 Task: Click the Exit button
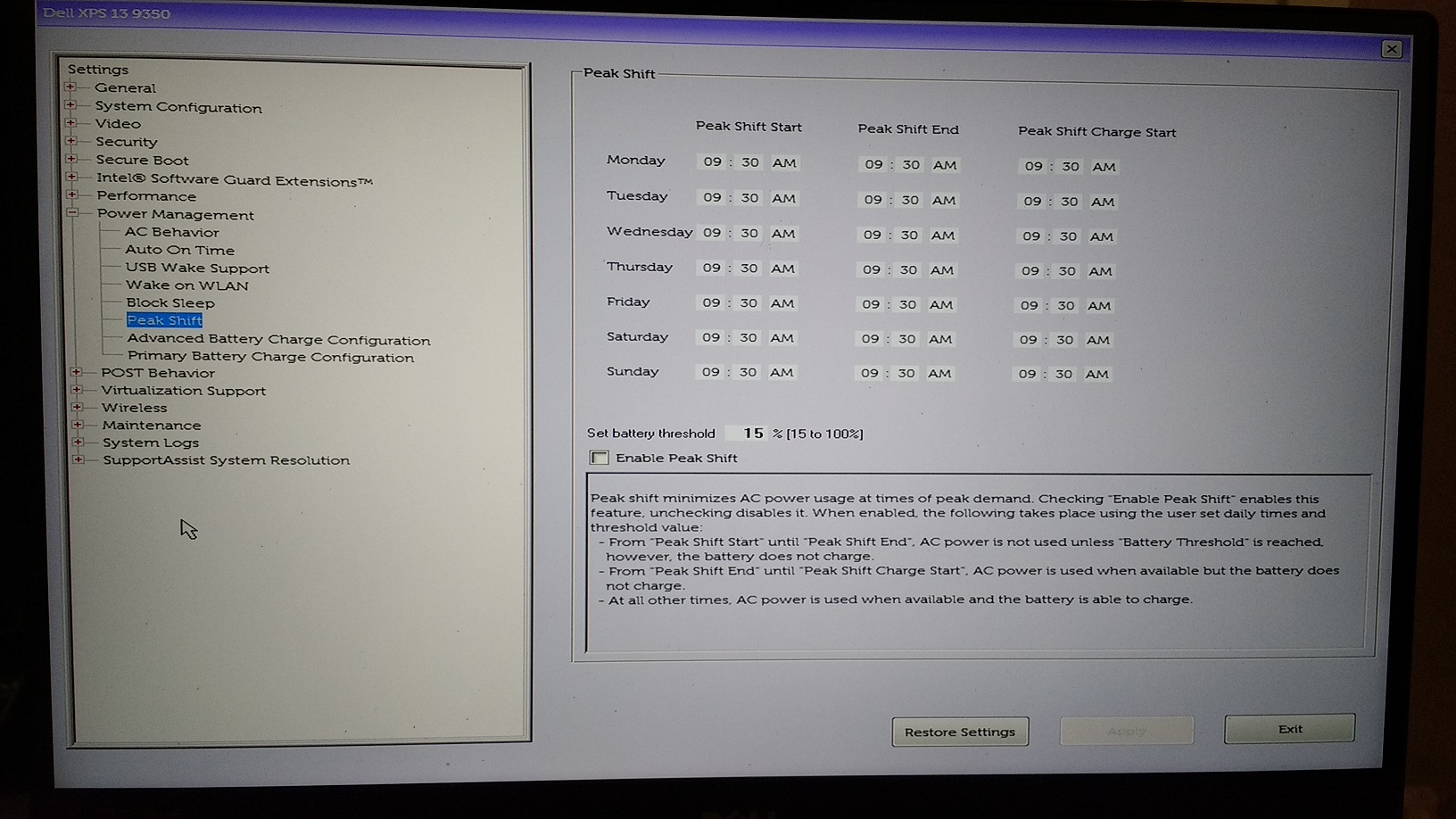coord(1290,729)
